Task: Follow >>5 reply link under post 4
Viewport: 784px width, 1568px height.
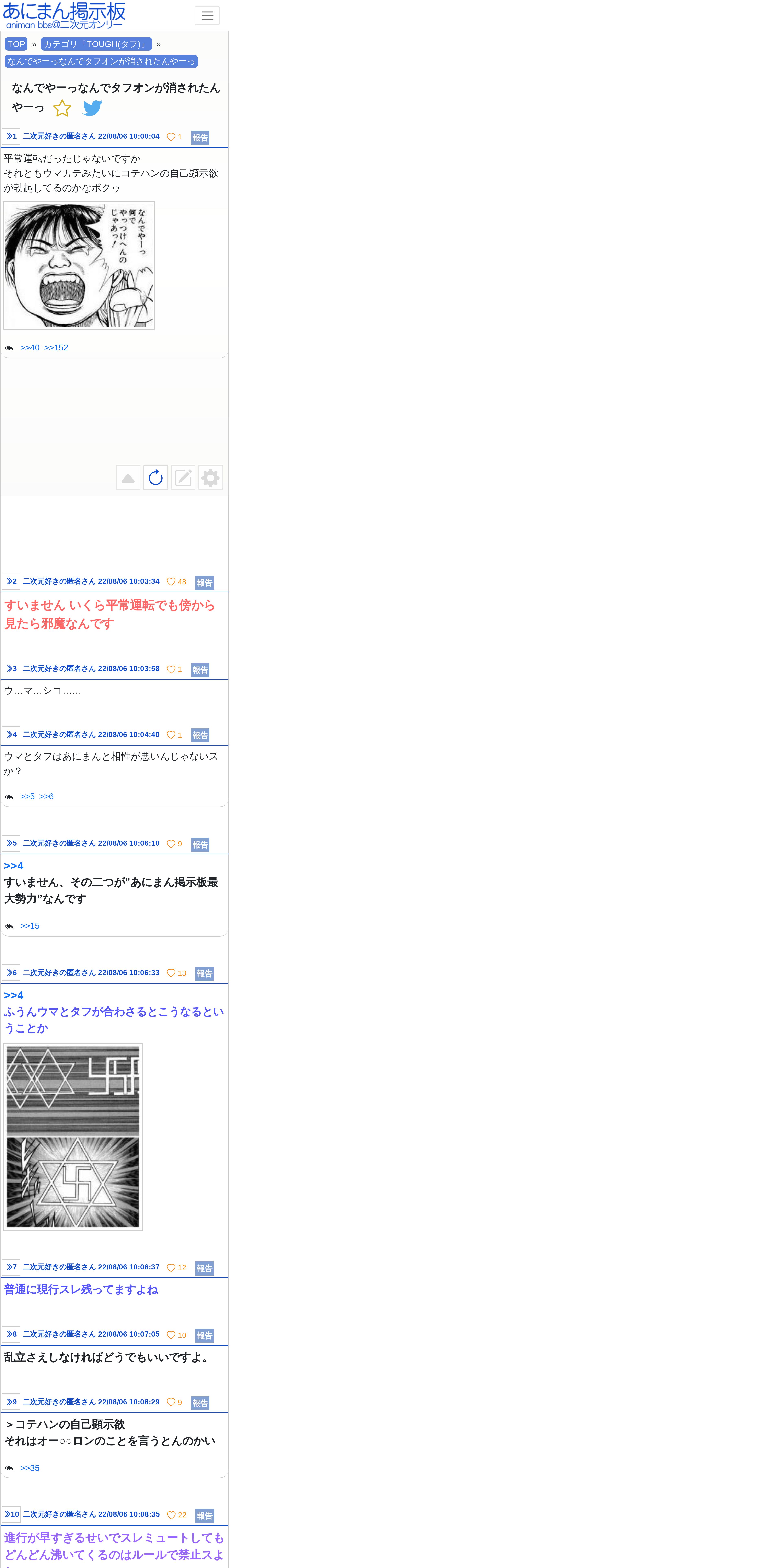Action: point(27,796)
